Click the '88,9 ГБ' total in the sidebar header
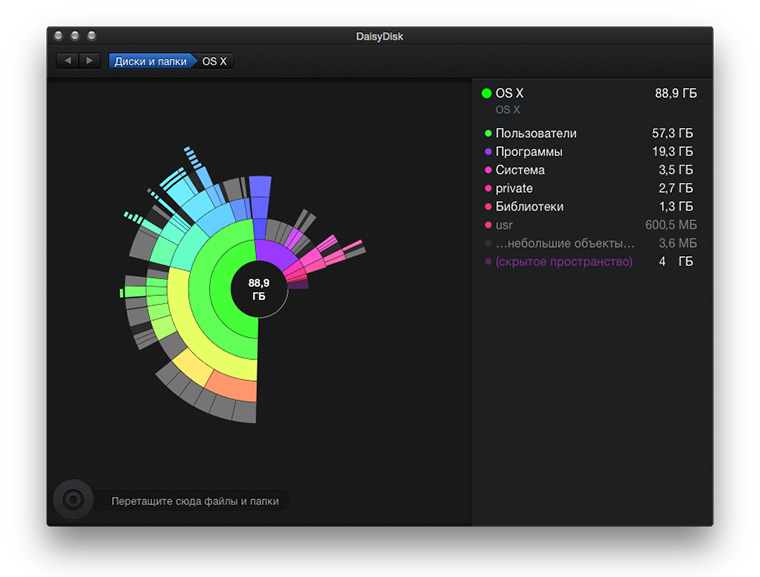The width and height of the screenshot is (760, 577). (676, 93)
